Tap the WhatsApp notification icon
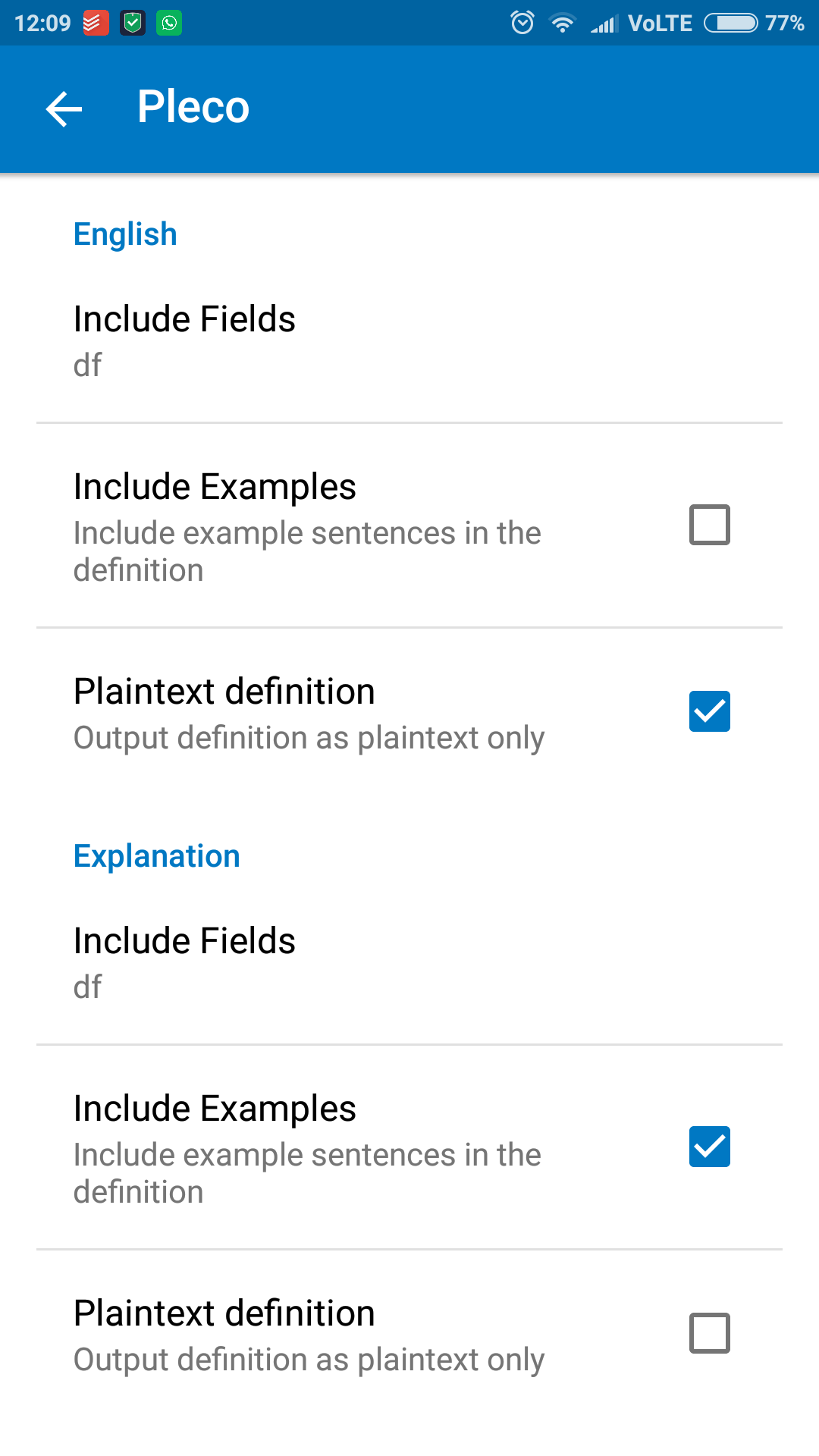This screenshot has height=1456, width=819. click(169, 24)
